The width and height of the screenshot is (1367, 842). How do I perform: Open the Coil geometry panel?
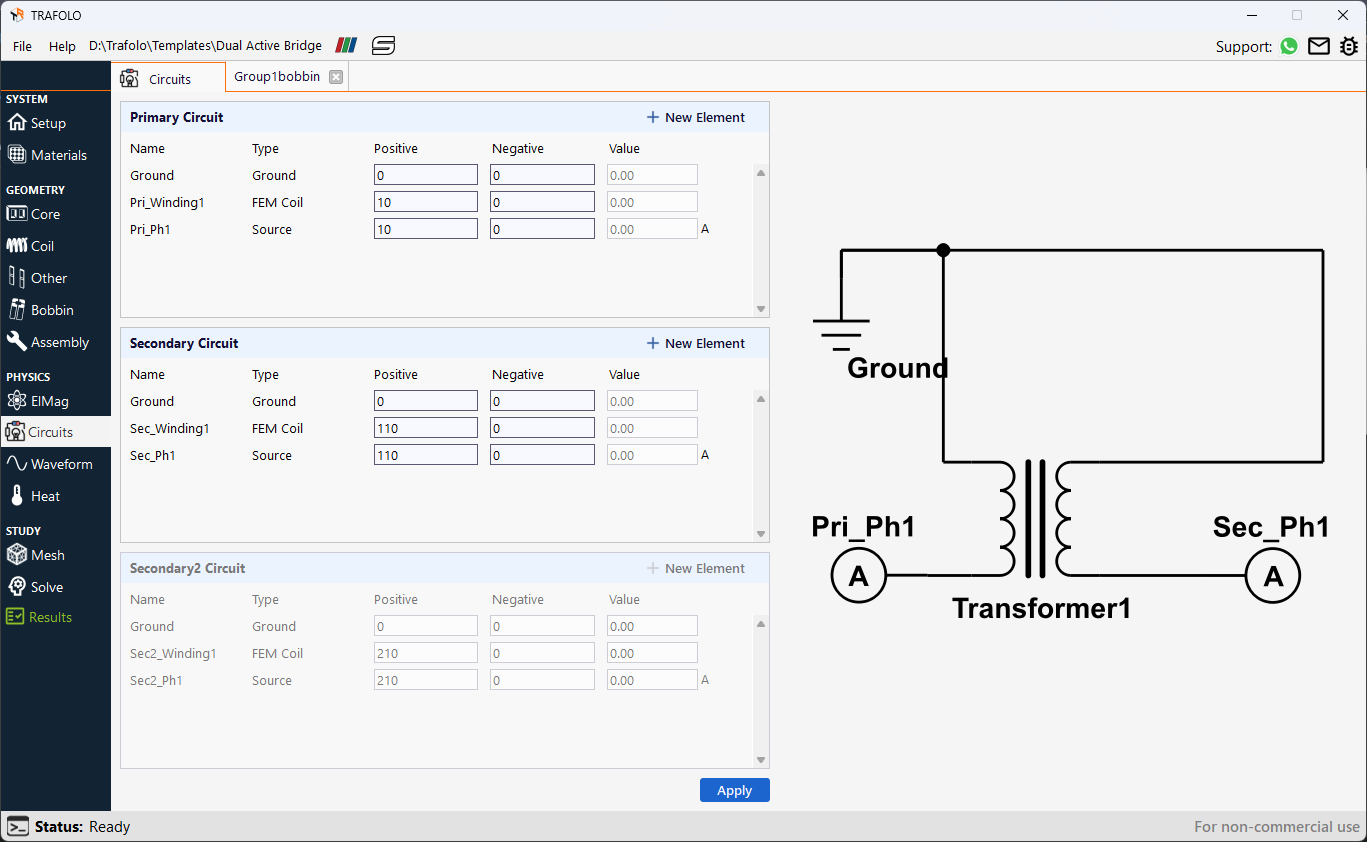[42, 245]
